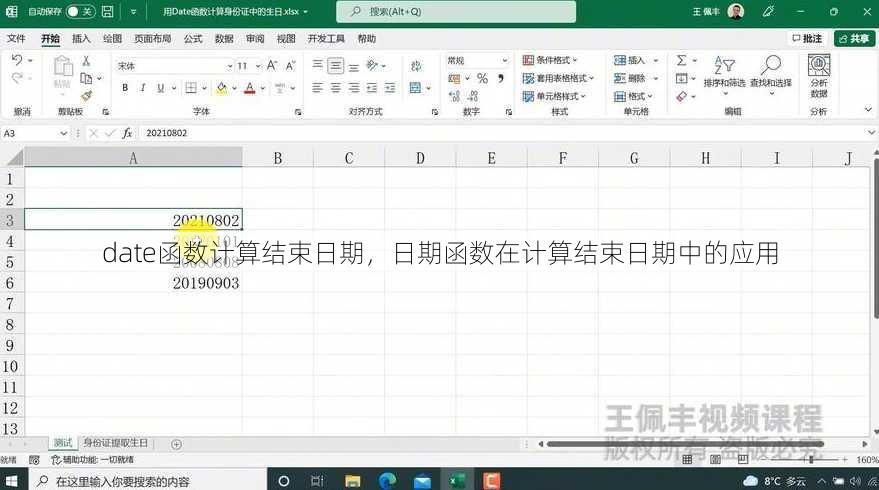Click the Borders icon

coord(191,88)
